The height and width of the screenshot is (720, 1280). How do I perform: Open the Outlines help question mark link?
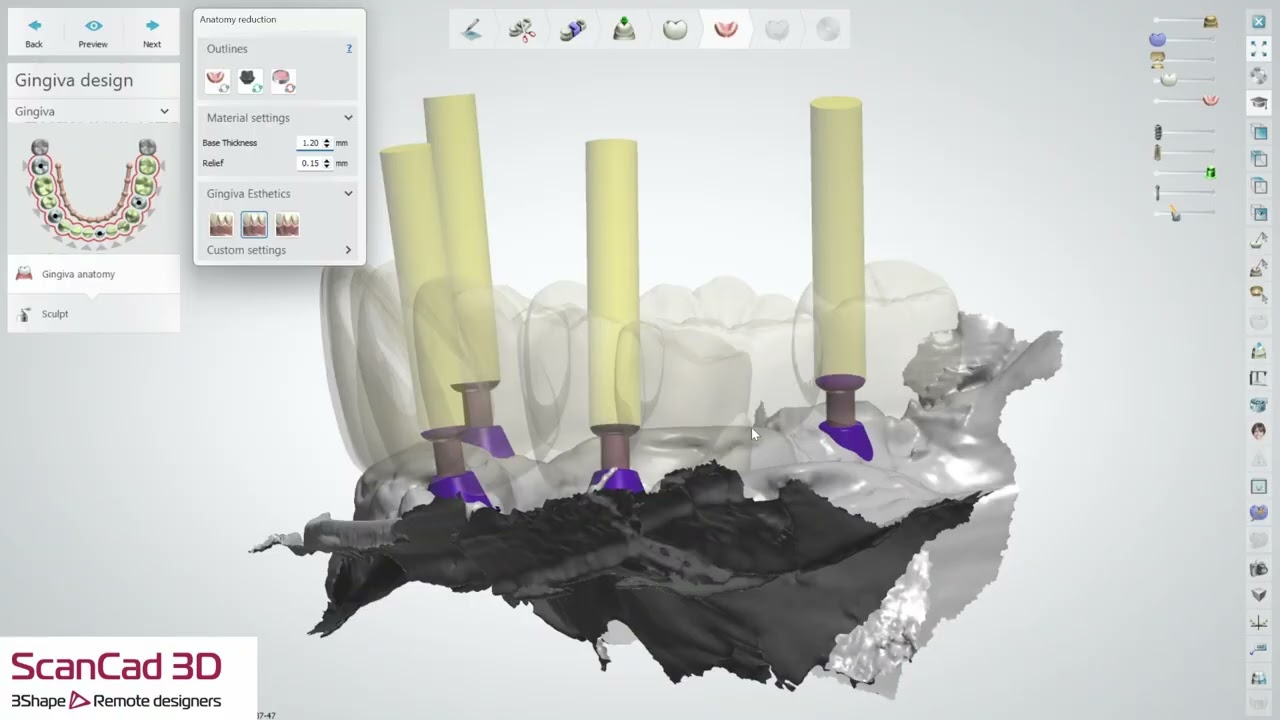point(349,48)
